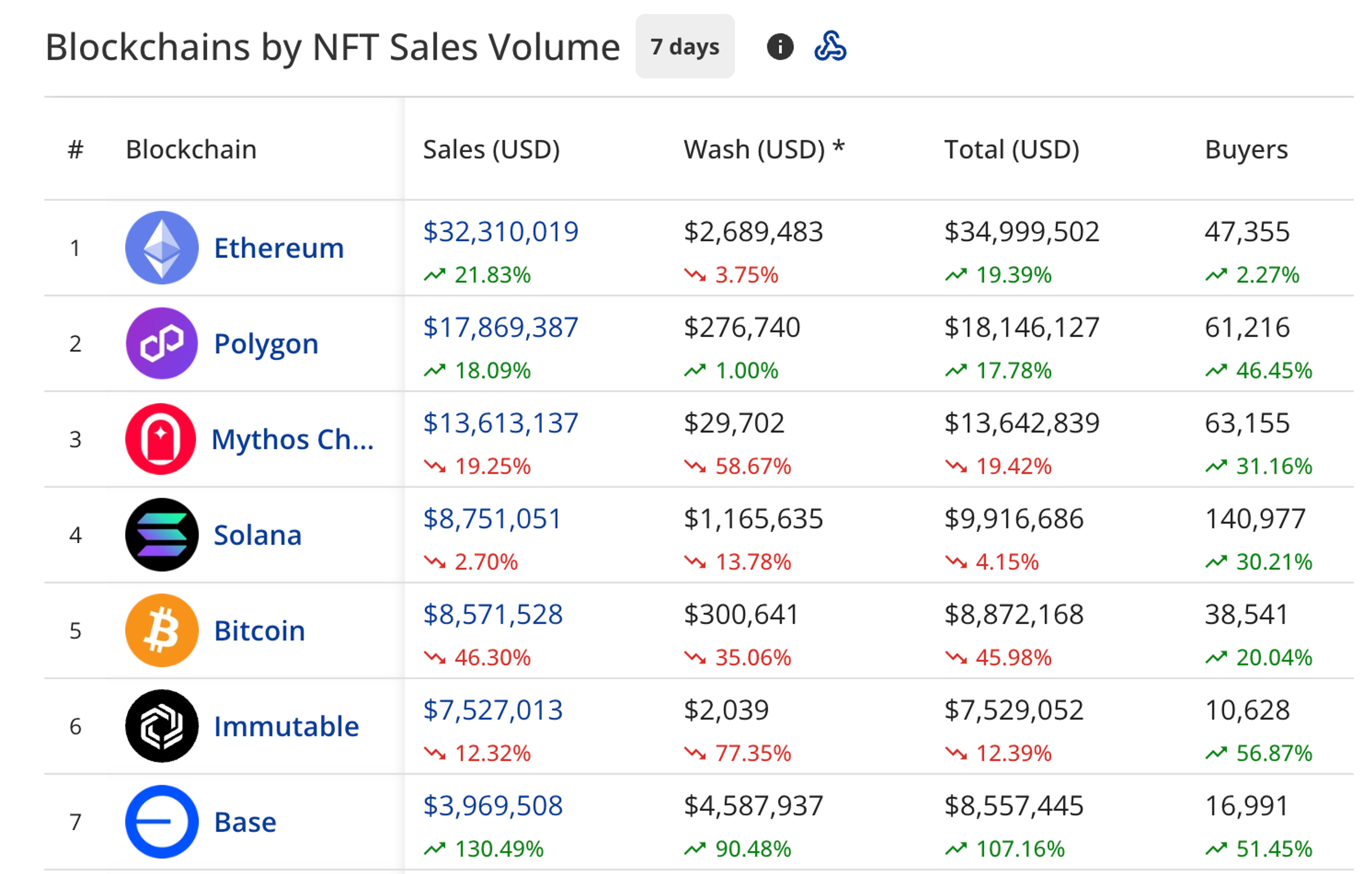Image resolution: width=1372 pixels, height=874 pixels.
Task: Click the Bitcoin logo icon
Action: 162,631
